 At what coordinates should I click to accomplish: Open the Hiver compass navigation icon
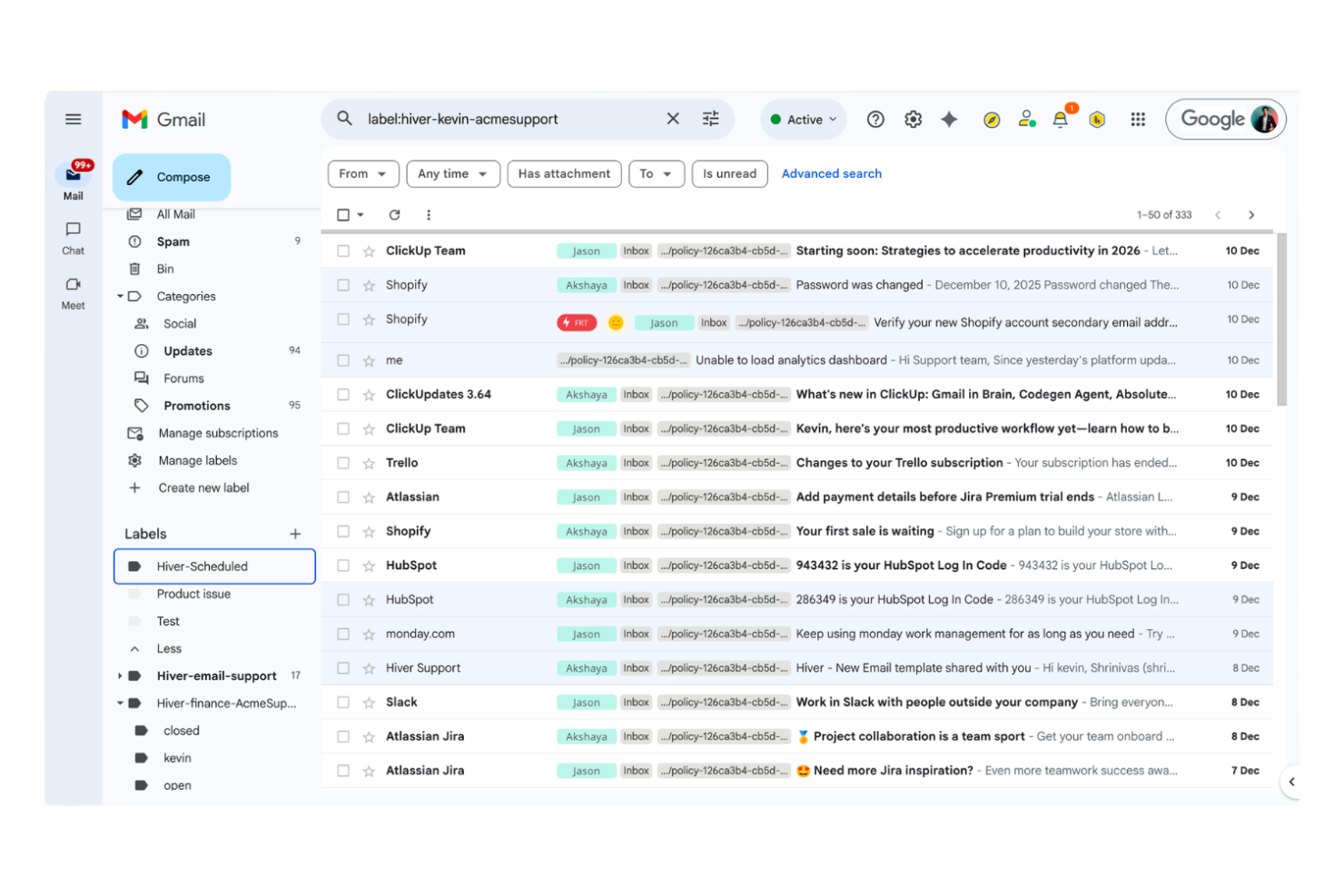(x=992, y=119)
